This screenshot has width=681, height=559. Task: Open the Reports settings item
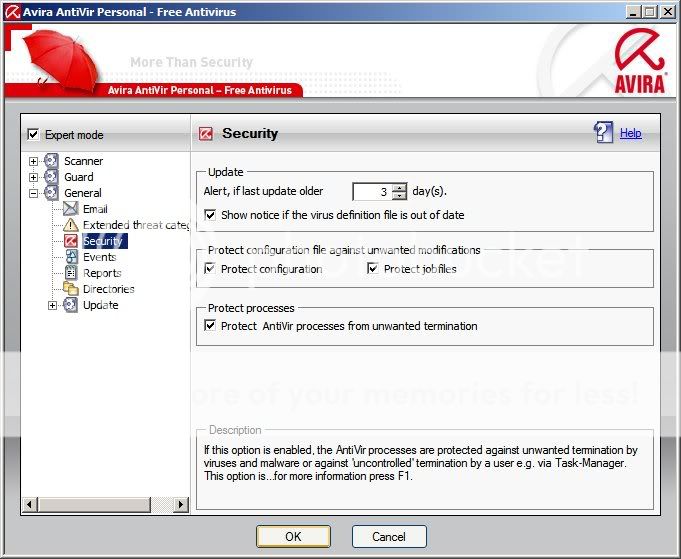102,273
